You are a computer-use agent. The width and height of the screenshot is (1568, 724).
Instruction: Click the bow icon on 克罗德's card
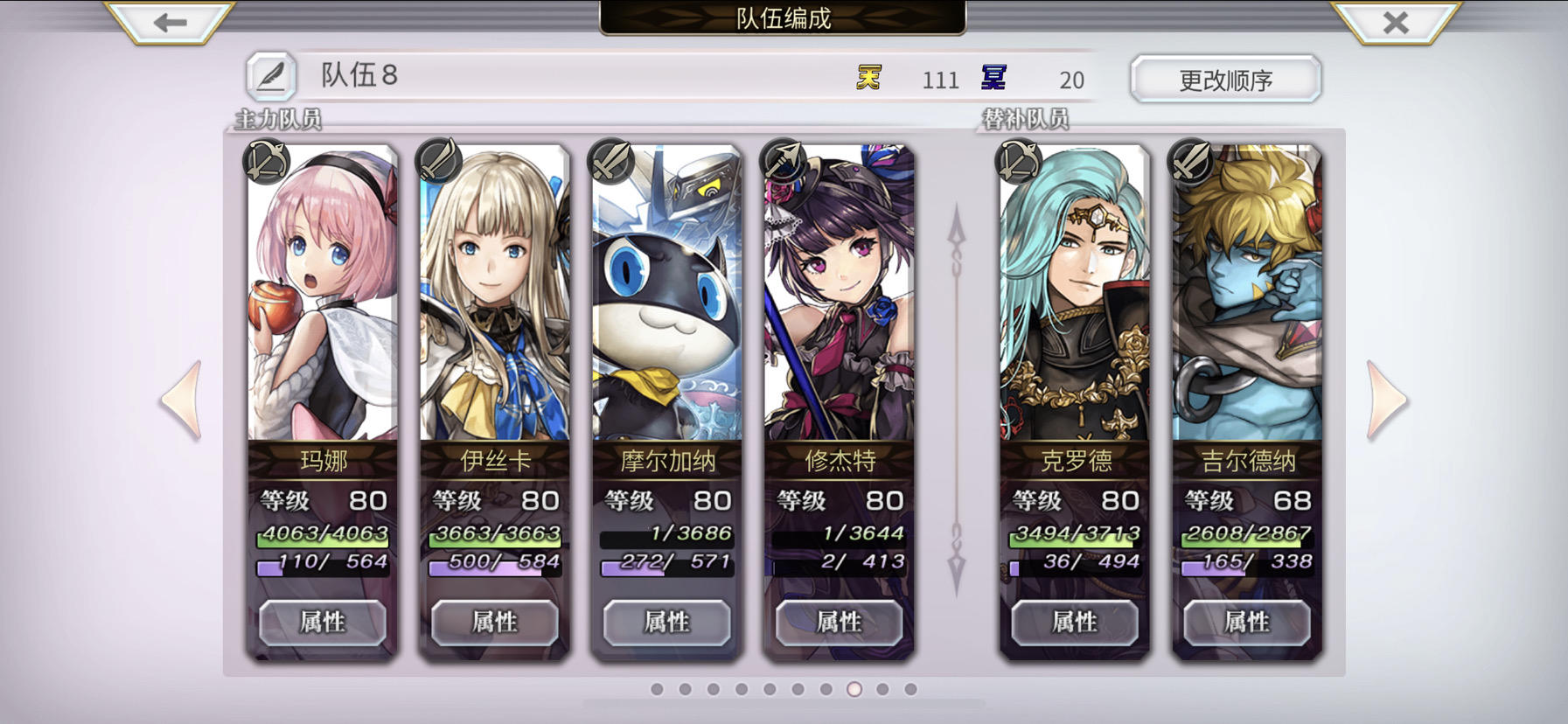click(1019, 161)
